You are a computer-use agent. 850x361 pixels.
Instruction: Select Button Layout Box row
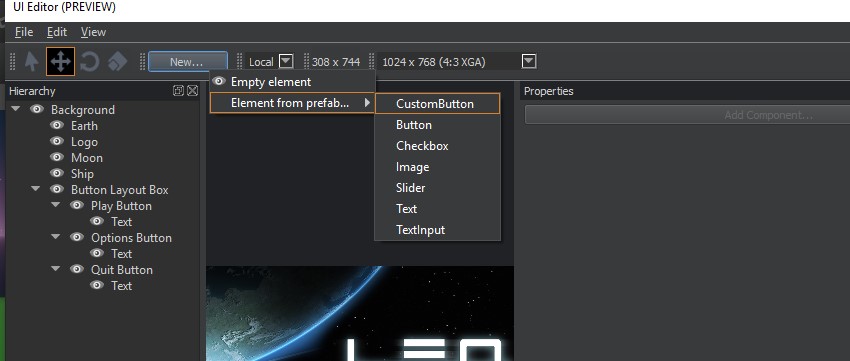pyautogui.click(x=119, y=190)
